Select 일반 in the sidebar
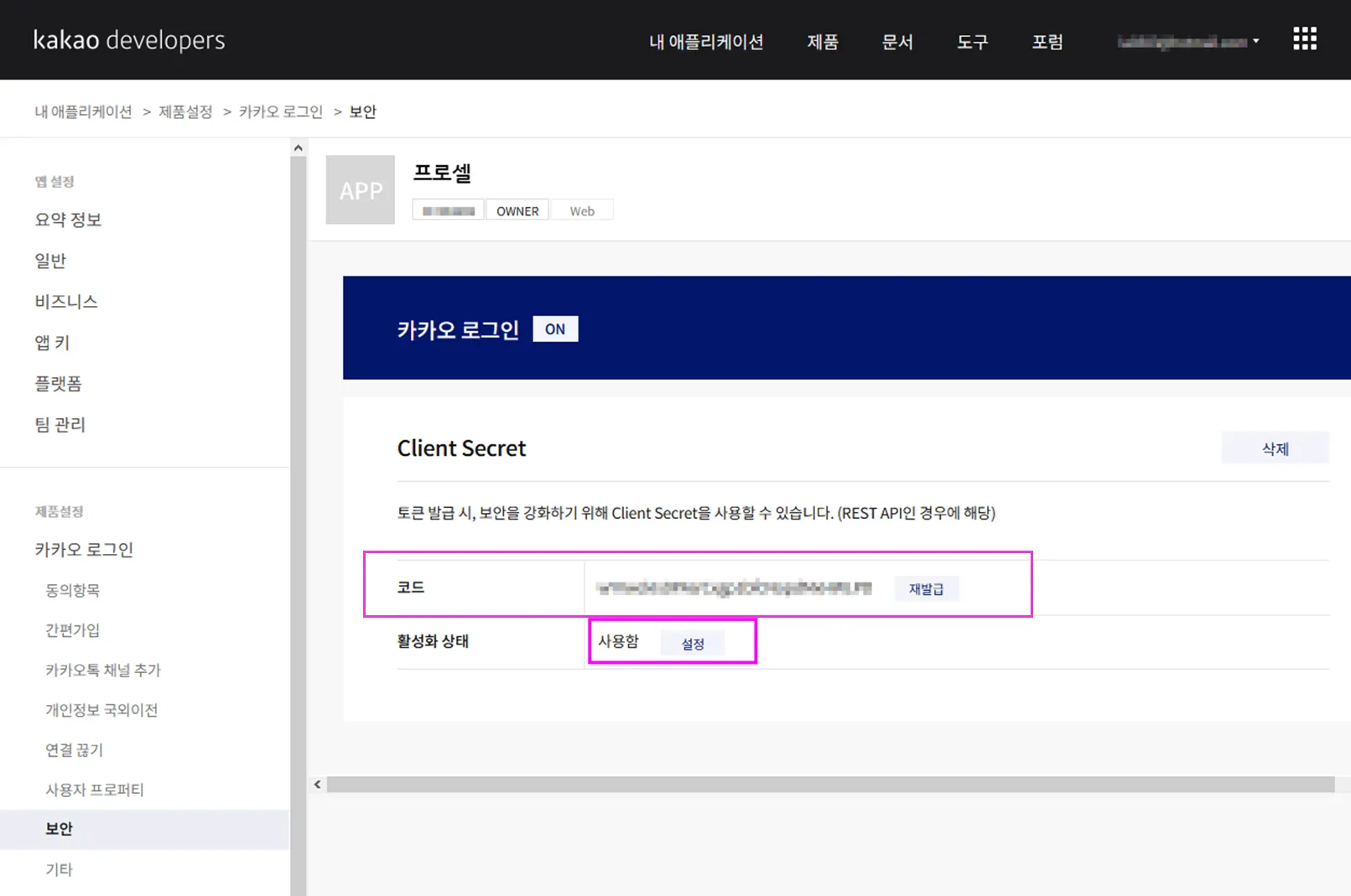The height and width of the screenshot is (896, 1351). point(50,261)
